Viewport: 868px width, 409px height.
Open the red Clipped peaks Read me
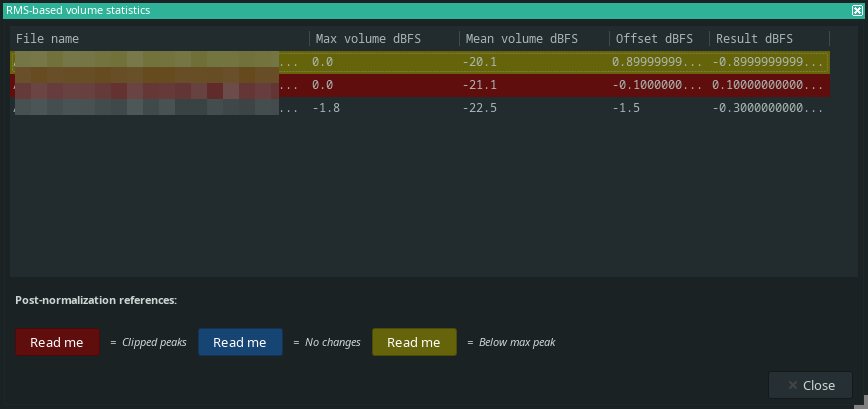[x=57, y=342]
